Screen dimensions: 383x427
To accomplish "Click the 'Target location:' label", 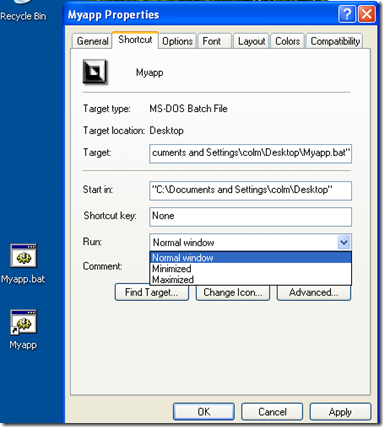I will click(114, 131).
